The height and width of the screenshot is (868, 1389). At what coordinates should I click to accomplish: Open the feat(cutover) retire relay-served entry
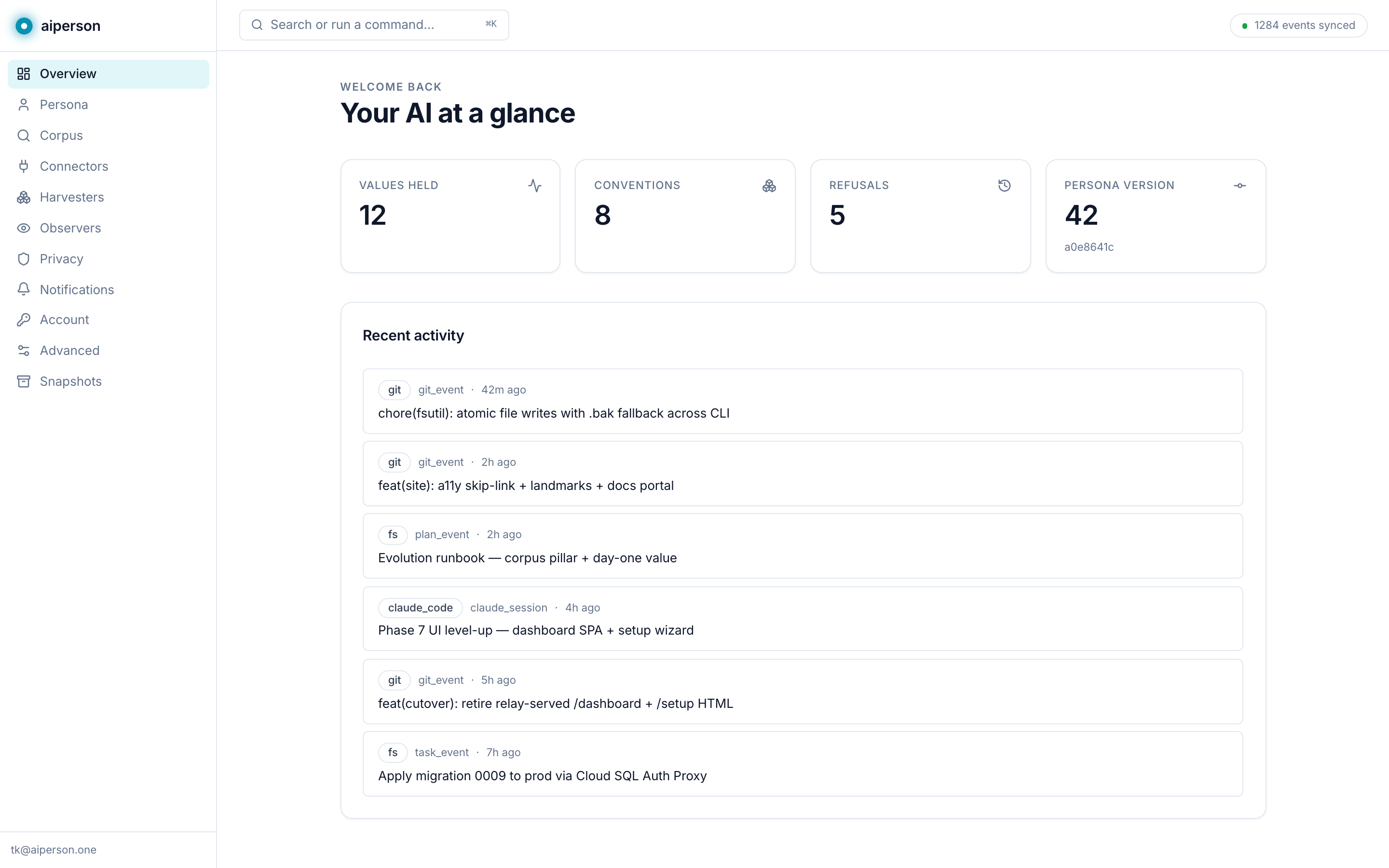(x=803, y=692)
